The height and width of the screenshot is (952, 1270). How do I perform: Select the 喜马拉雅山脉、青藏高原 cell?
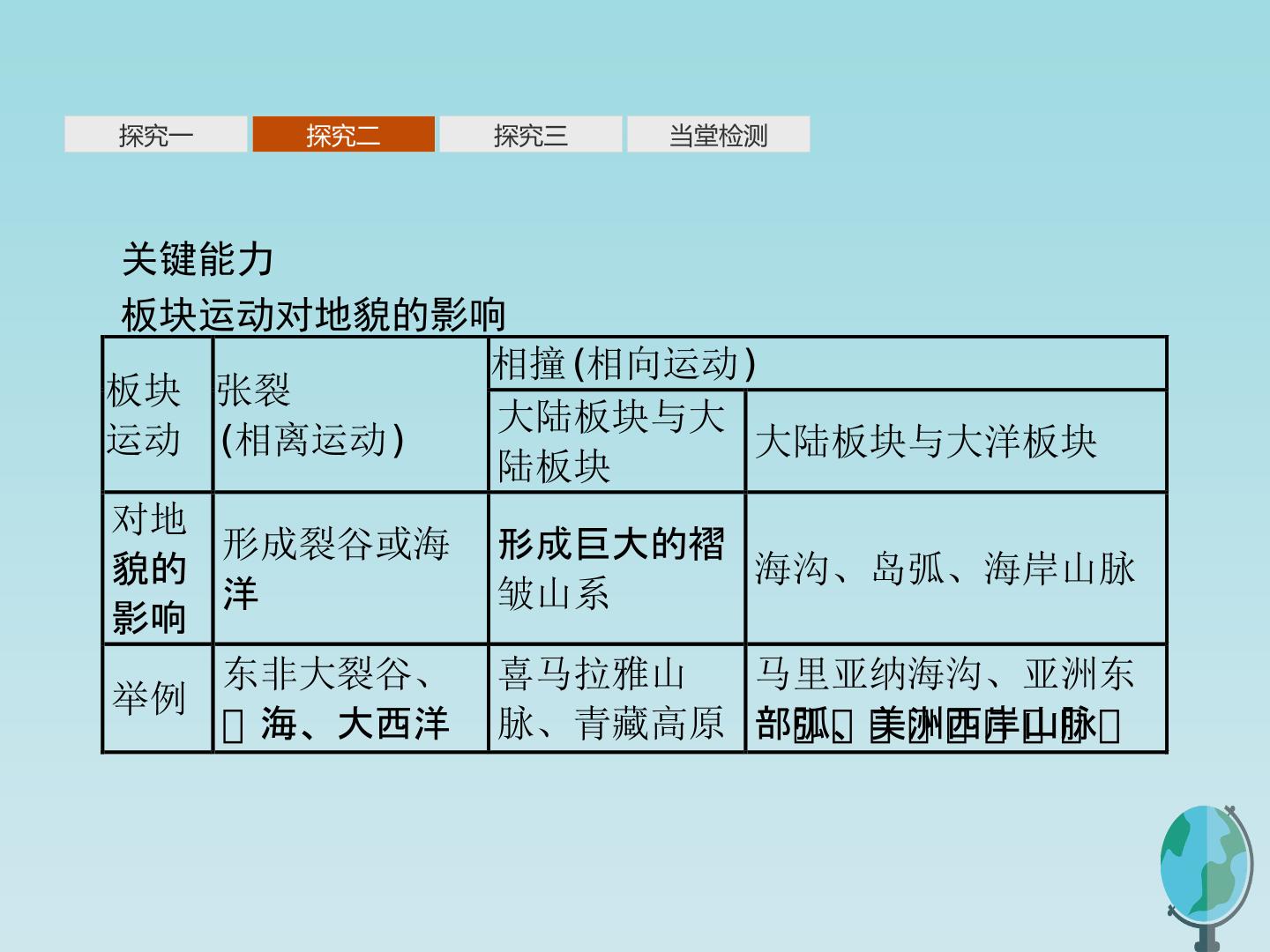617,698
